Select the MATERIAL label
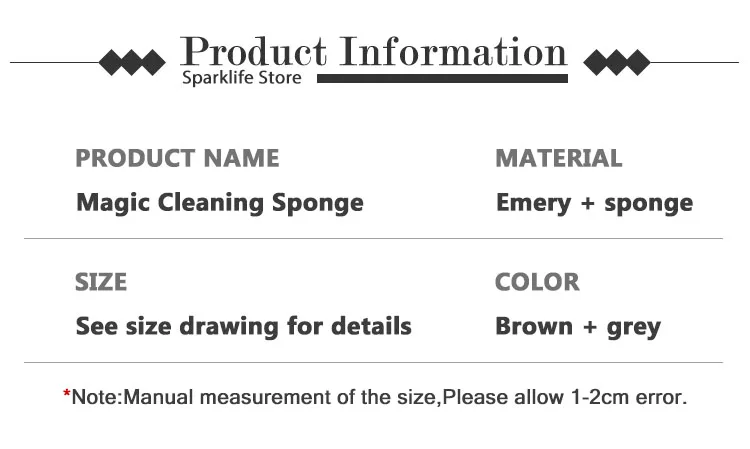The height and width of the screenshot is (449, 750). tap(558, 158)
